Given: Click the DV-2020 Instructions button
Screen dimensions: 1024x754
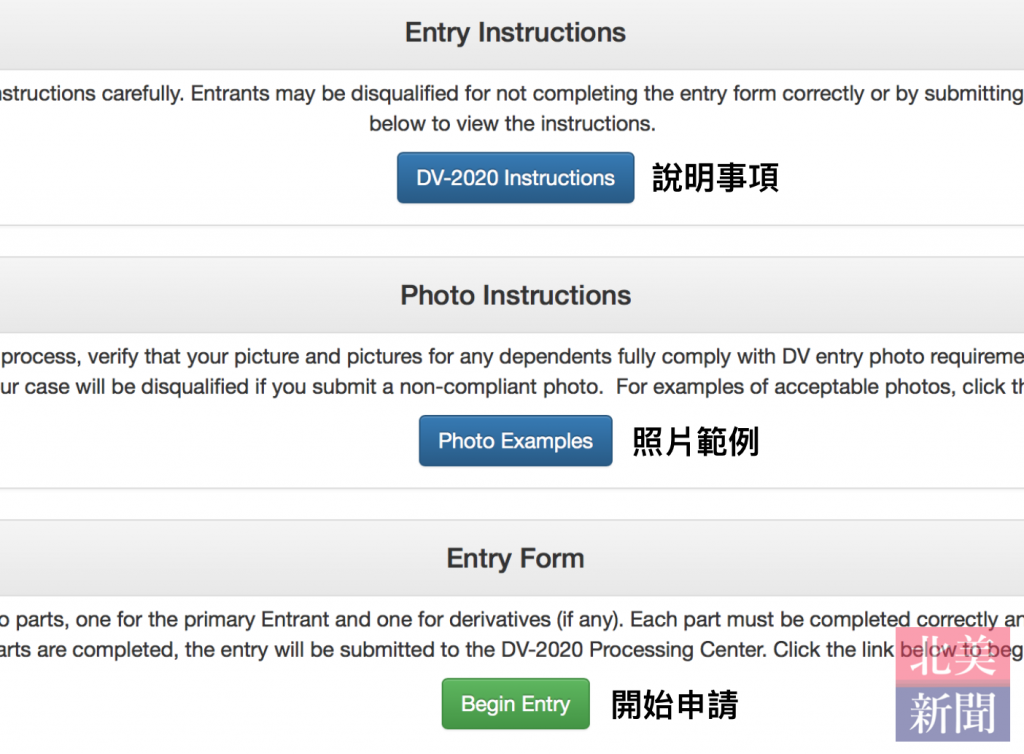Looking at the screenshot, I should tap(515, 178).
